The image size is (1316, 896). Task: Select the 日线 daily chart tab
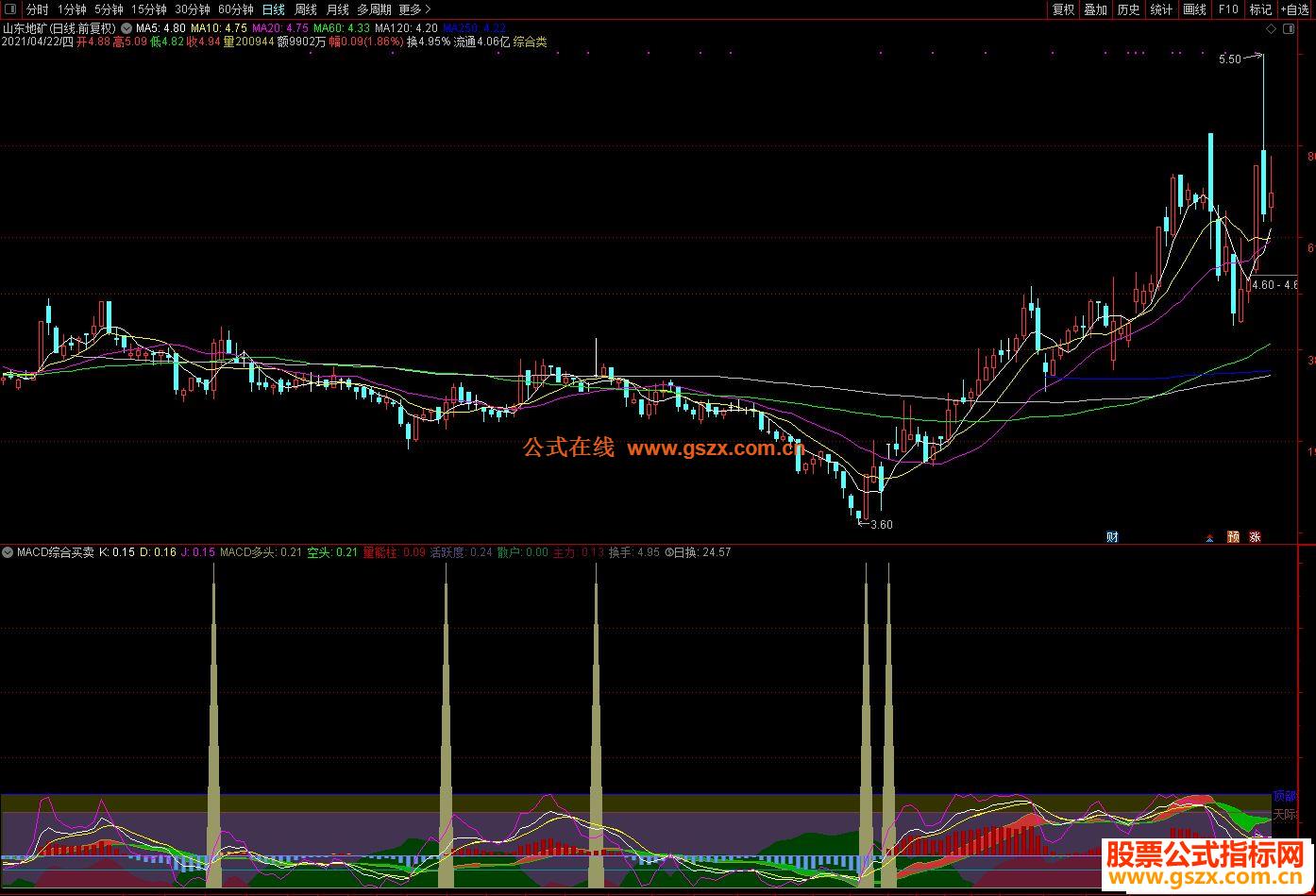pos(273,9)
